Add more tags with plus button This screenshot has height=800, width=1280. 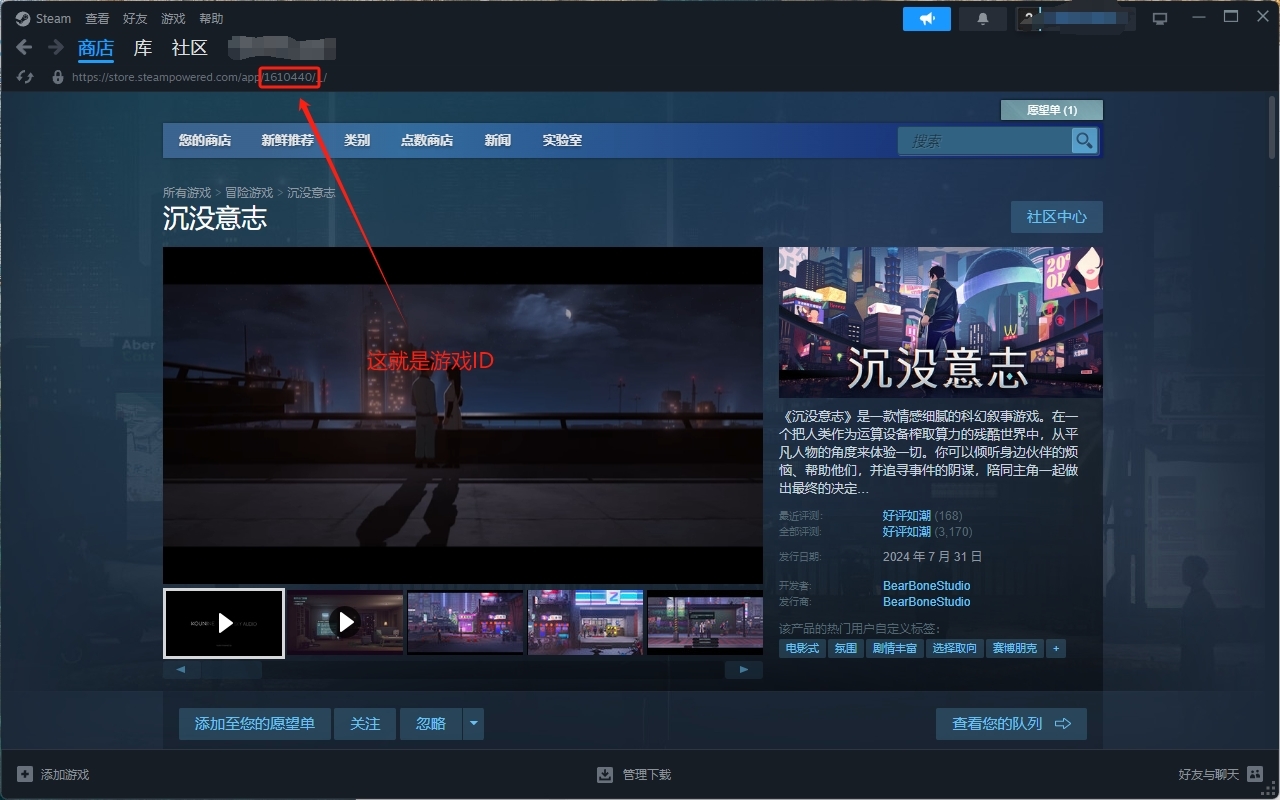(1056, 648)
